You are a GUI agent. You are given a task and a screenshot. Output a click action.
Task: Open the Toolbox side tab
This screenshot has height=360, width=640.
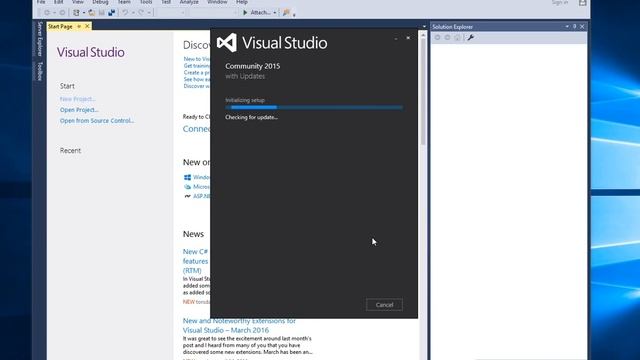point(40,71)
